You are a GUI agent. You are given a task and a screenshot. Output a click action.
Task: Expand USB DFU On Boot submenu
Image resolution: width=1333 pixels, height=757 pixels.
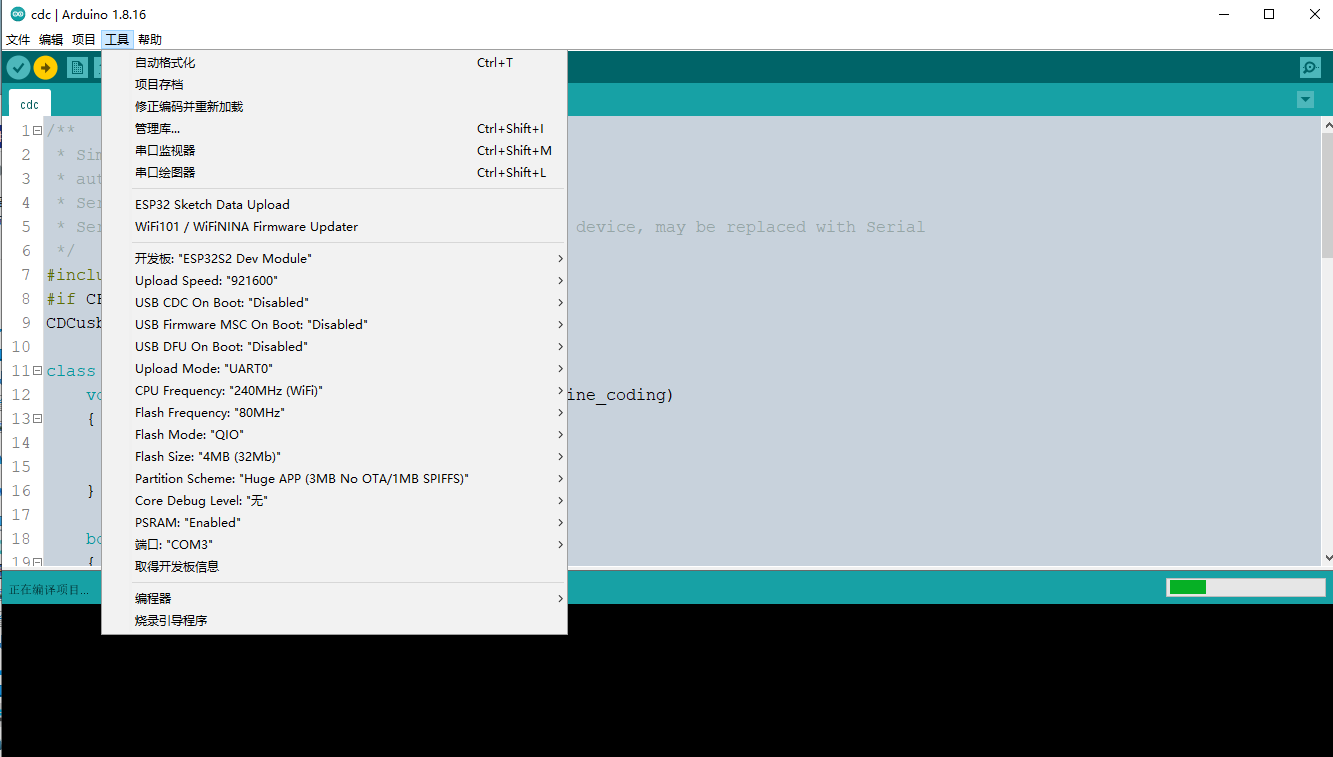coord(334,347)
